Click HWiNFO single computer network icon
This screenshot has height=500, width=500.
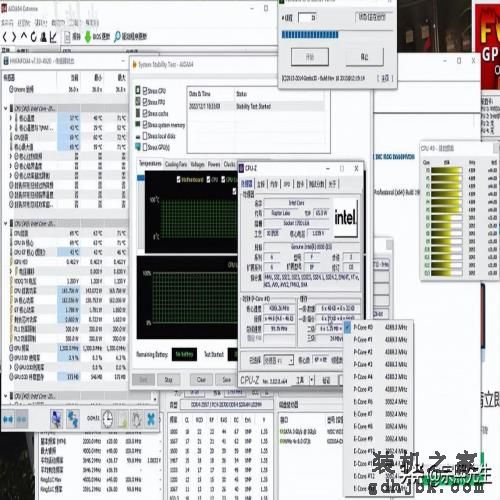click(x=56, y=419)
